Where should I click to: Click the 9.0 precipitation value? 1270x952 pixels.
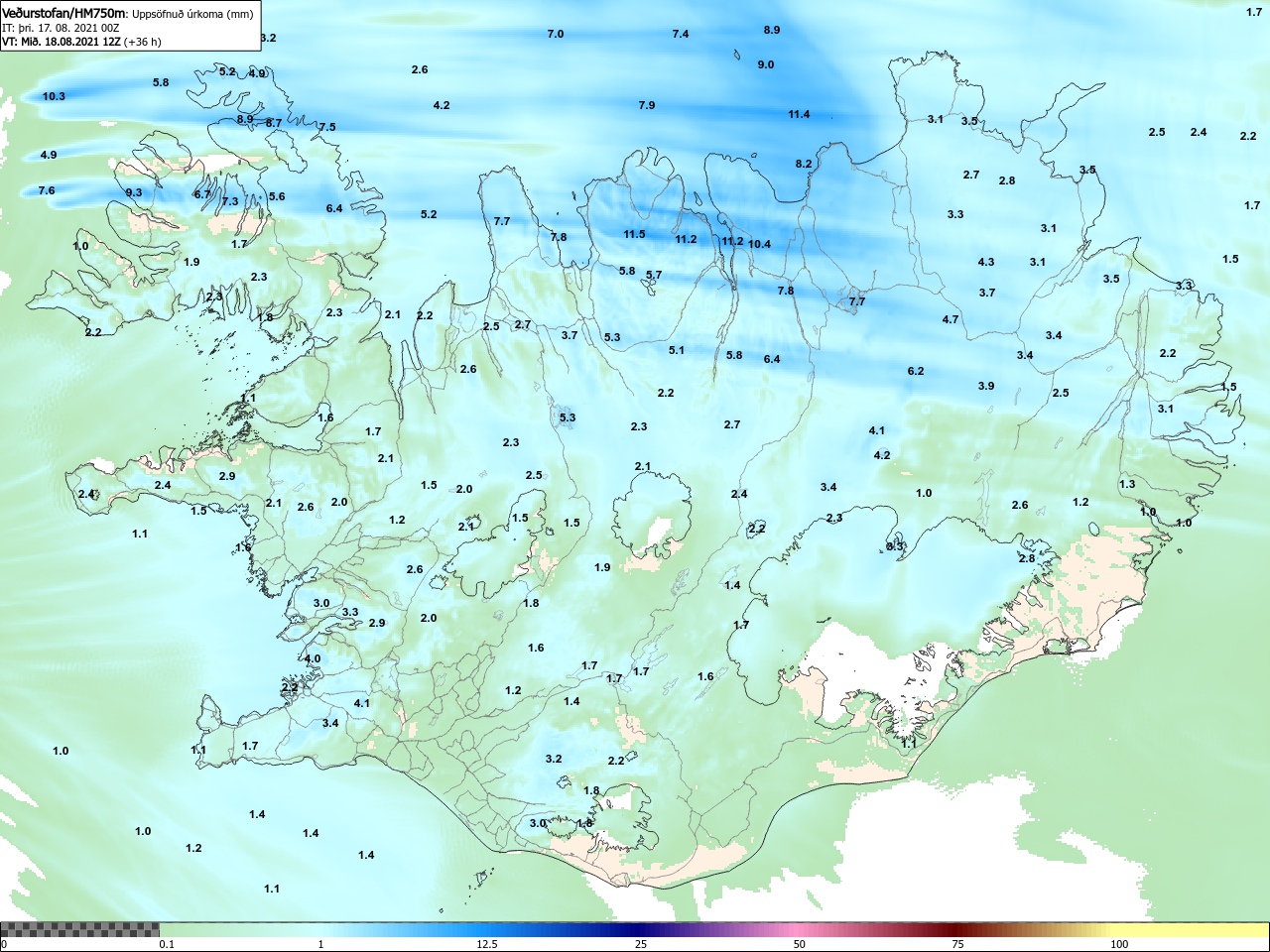tap(766, 64)
